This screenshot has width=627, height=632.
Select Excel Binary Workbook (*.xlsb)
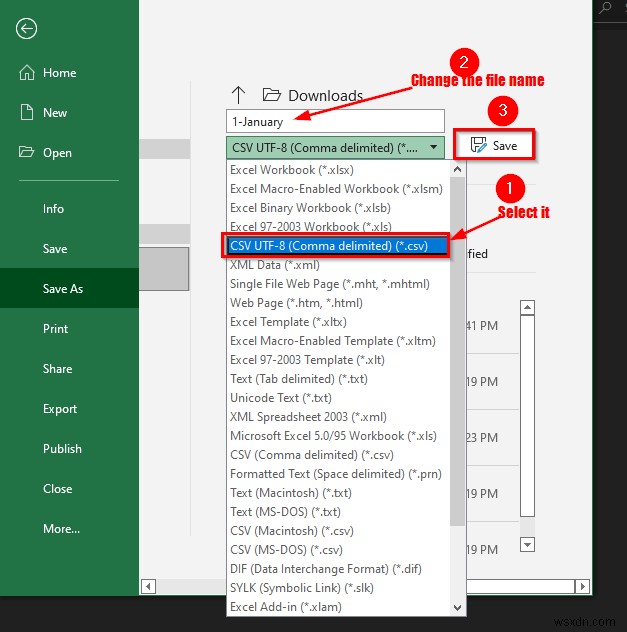point(338,208)
